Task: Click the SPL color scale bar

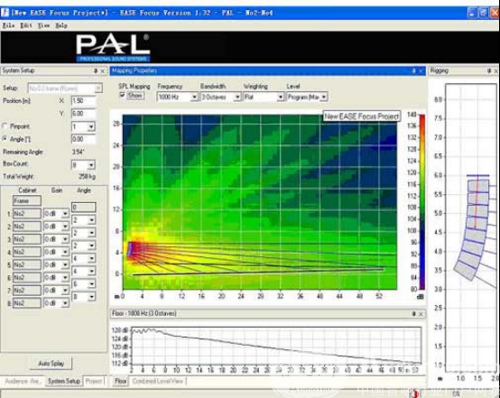Action: 422,202
